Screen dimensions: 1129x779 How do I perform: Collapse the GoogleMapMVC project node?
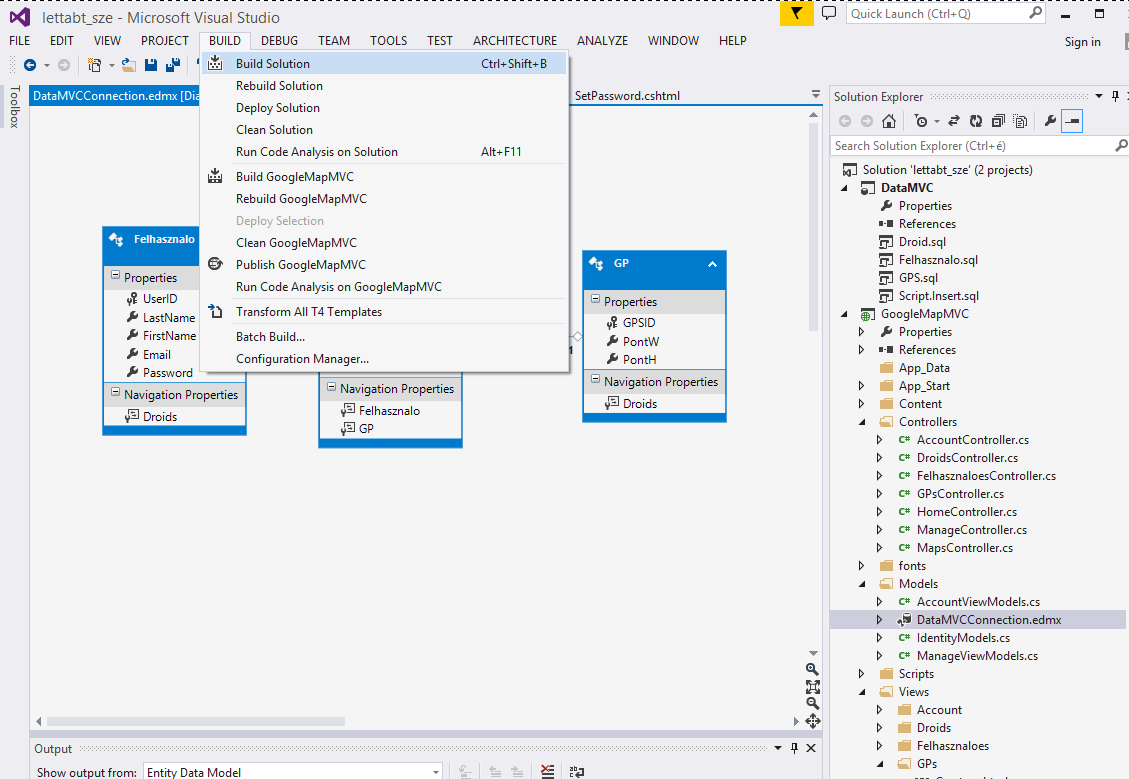(844, 314)
